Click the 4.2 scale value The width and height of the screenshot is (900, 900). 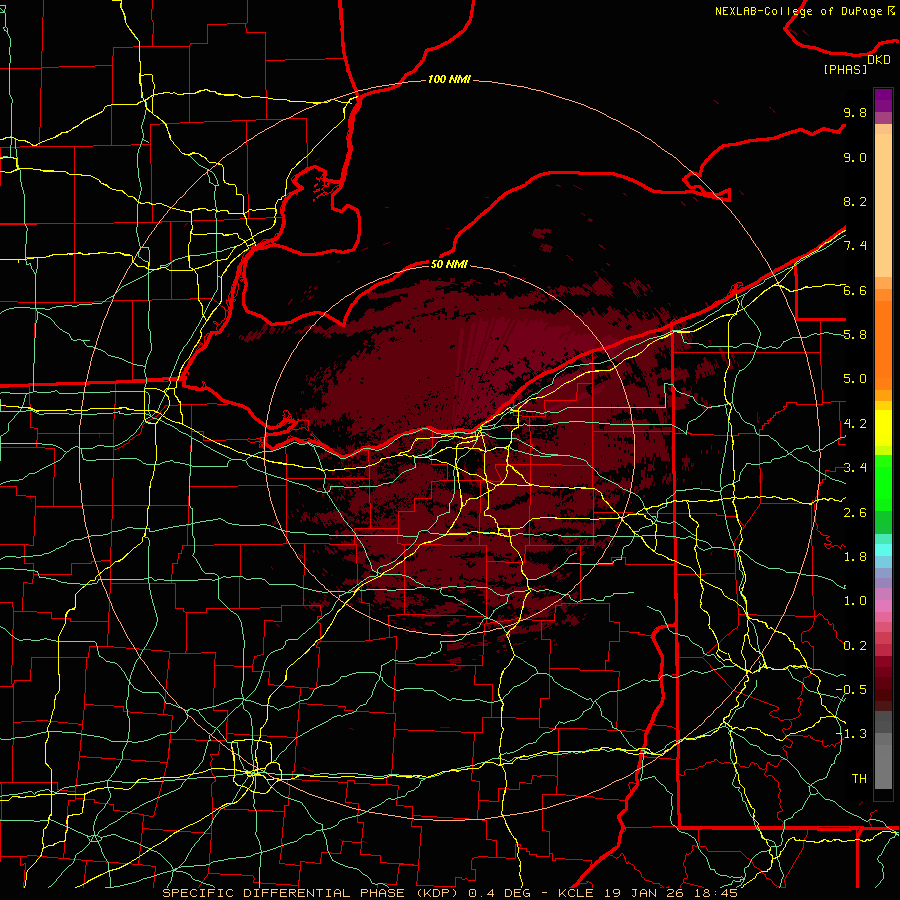click(x=855, y=424)
